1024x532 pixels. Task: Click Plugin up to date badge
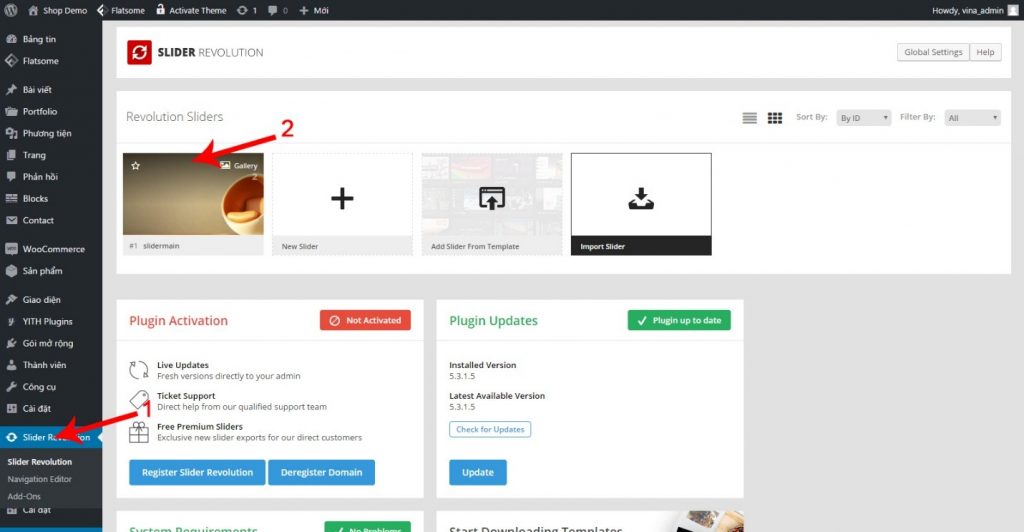pyautogui.click(x=679, y=321)
